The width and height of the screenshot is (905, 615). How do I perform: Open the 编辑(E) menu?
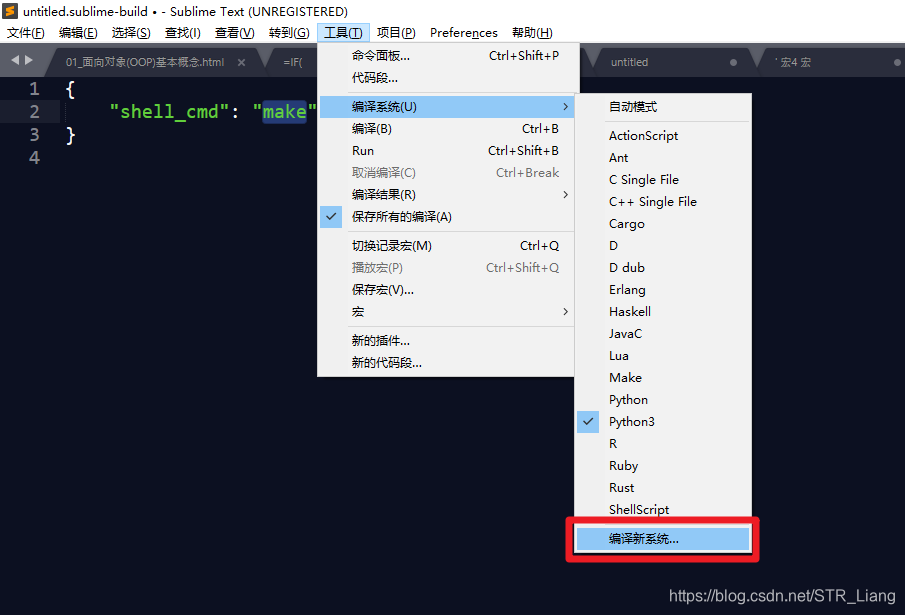pyautogui.click(x=78, y=33)
